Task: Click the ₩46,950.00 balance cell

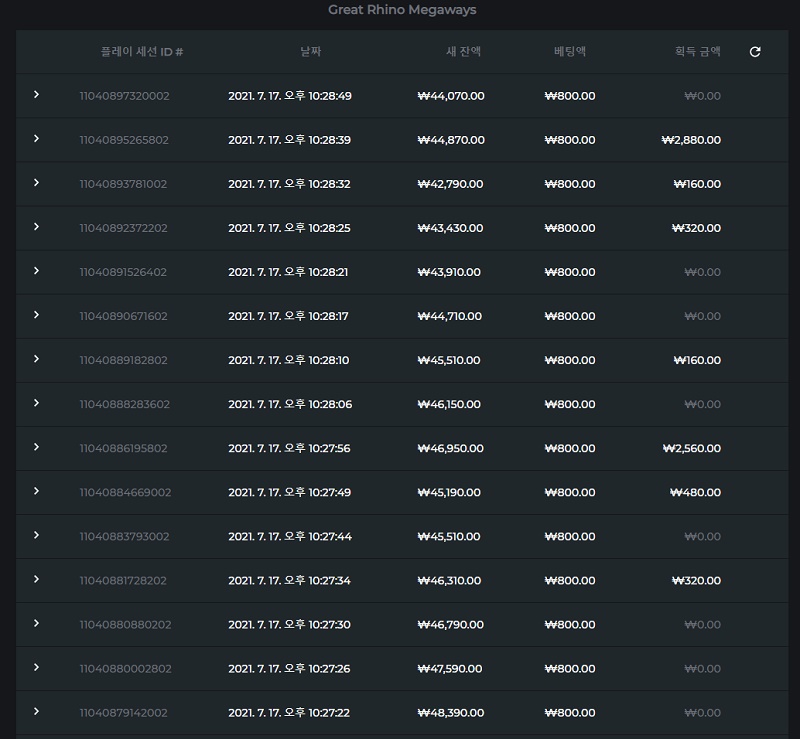Action: (x=451, y=448)
